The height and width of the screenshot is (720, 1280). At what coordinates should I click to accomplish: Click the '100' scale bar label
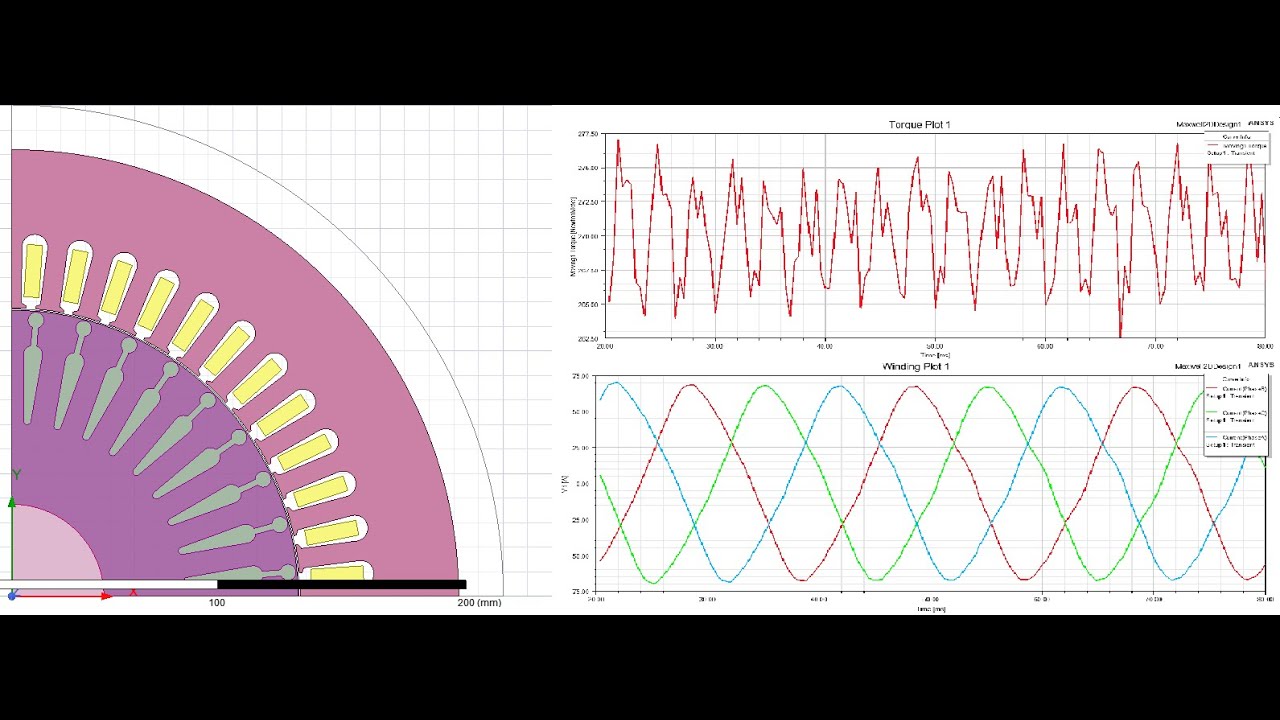tap(216, 603)
